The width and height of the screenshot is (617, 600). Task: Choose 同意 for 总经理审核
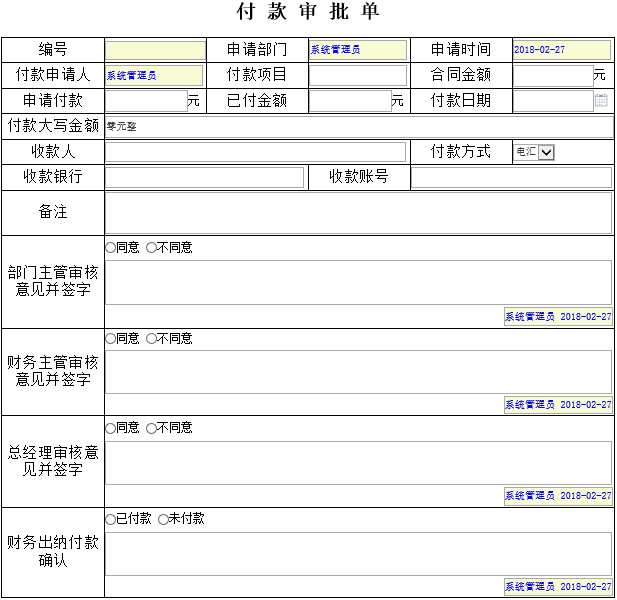(111, 428)
